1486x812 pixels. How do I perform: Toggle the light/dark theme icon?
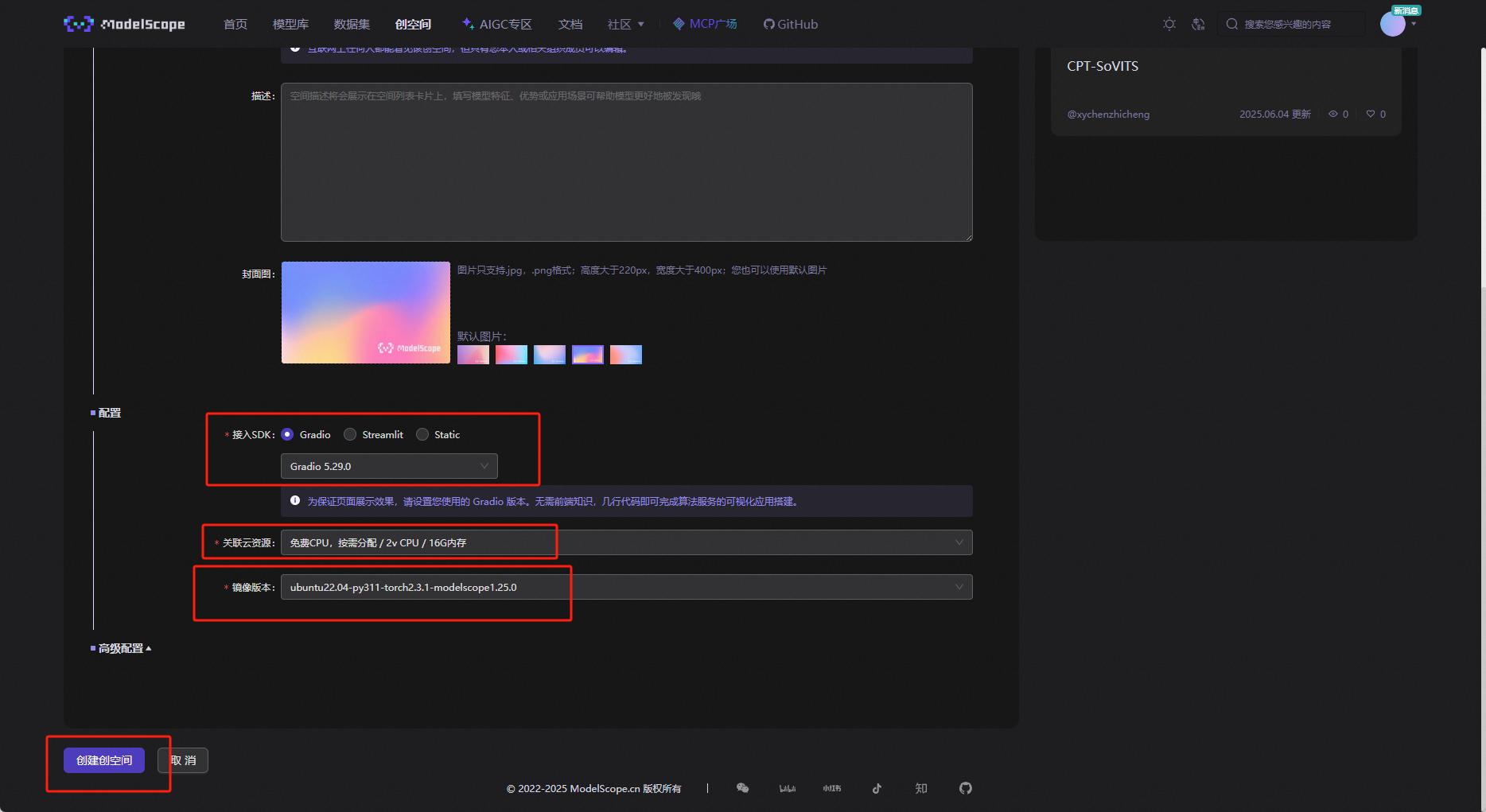[1169, 24]
